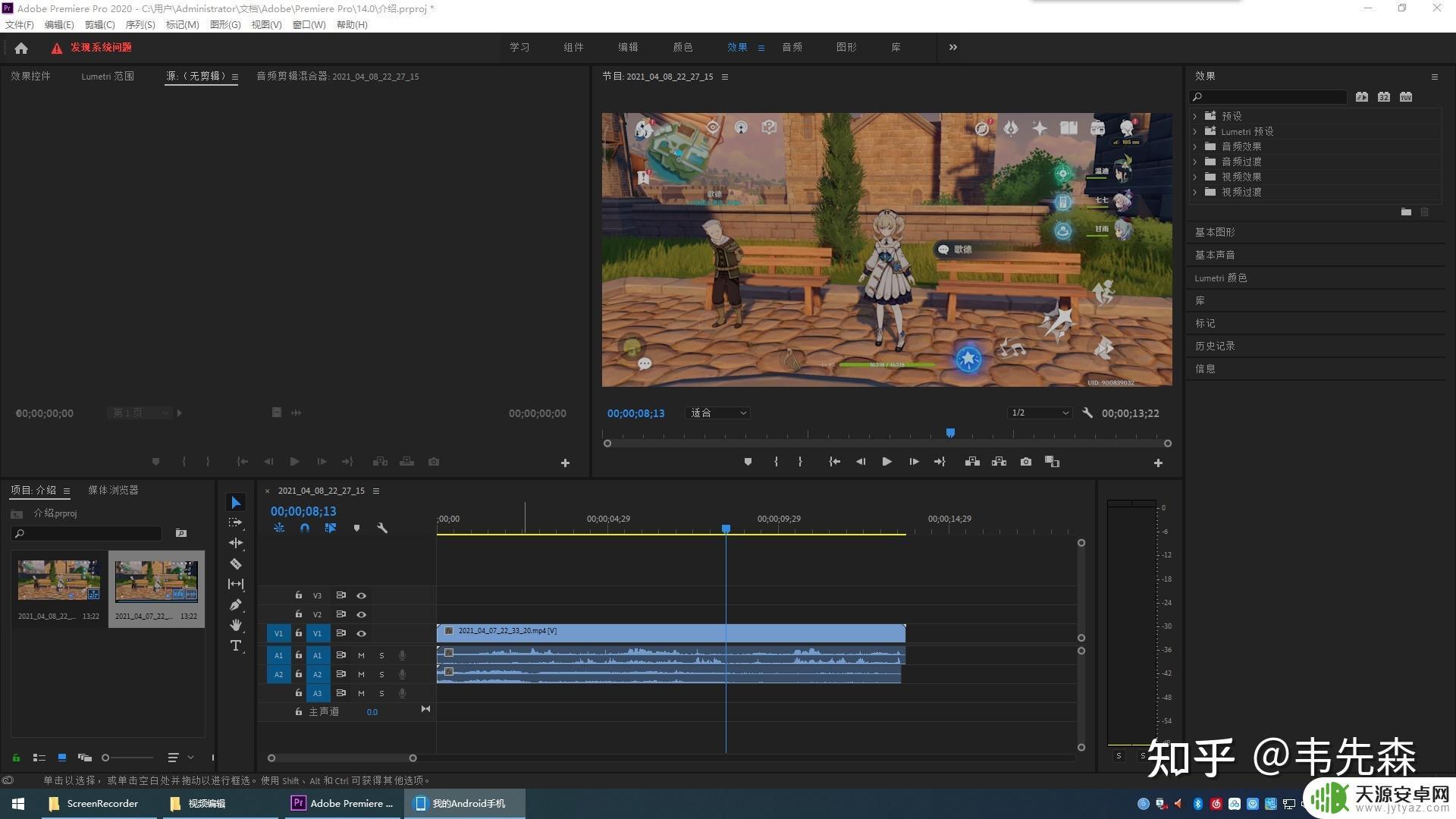Image resolution: width=1456 pixels, height=819 pixels.
Task: Open the 1/2 playback resolution dropdown
Action: [1039, 413]
